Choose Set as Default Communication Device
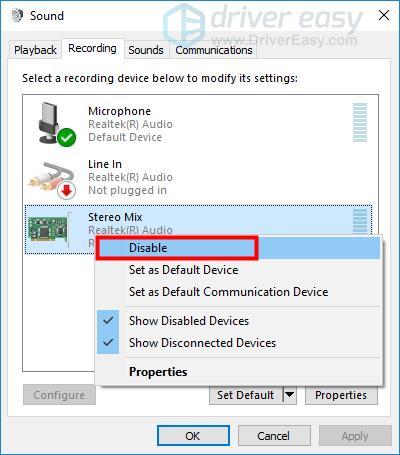The height and width of the screenshot is (455, 400). (x=229, y=292)
